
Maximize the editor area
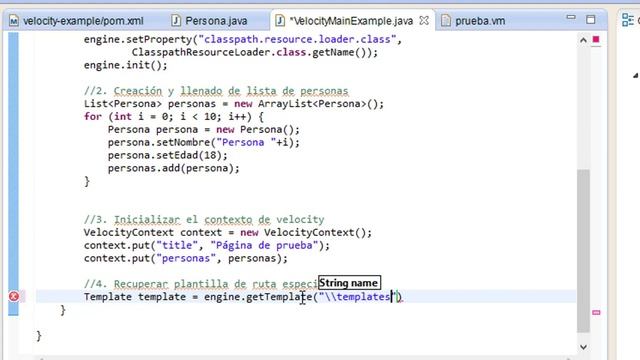(x=591, y=19)
